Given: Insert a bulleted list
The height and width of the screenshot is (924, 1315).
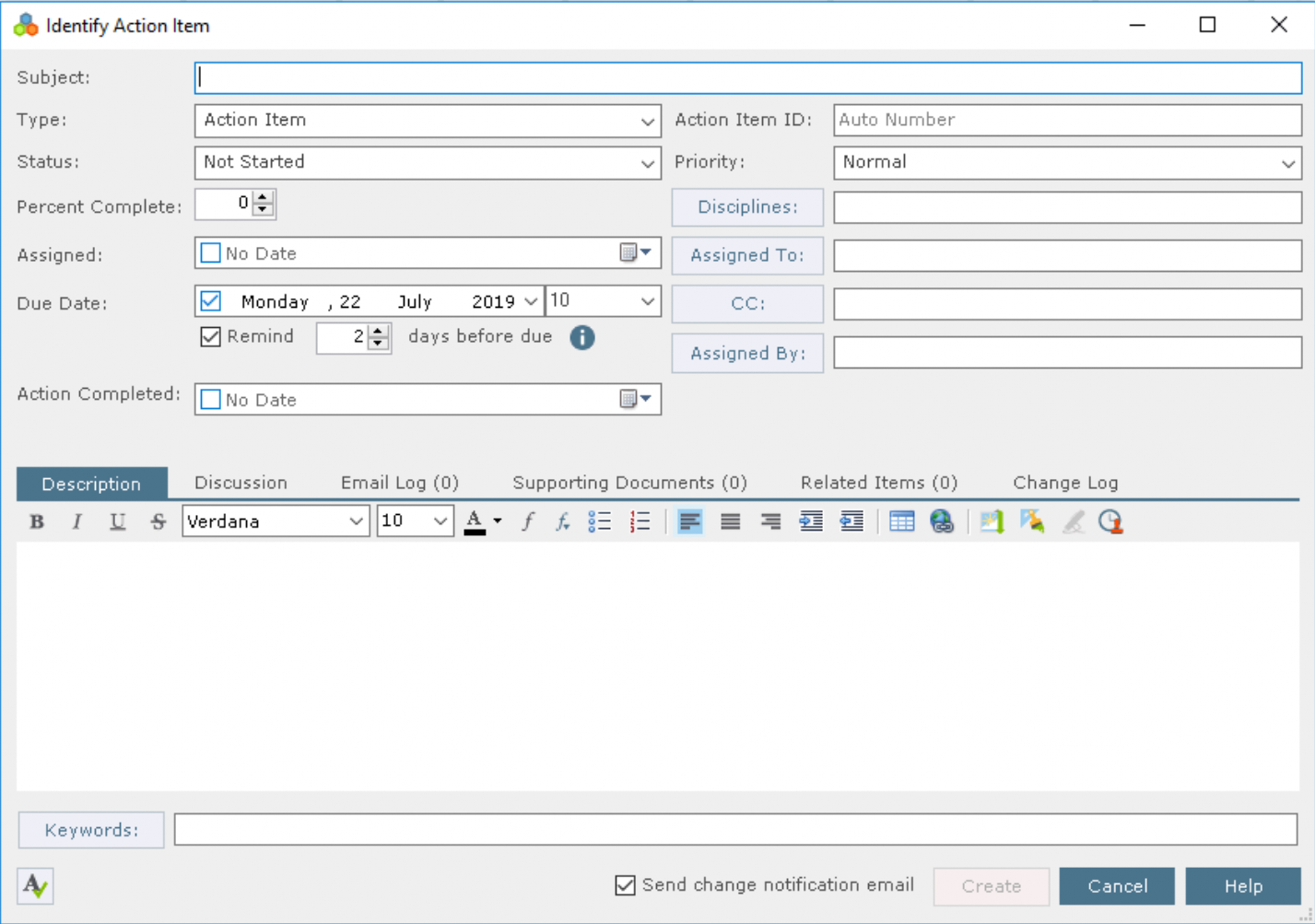Looking at the screenshot, I should point(600,521).
